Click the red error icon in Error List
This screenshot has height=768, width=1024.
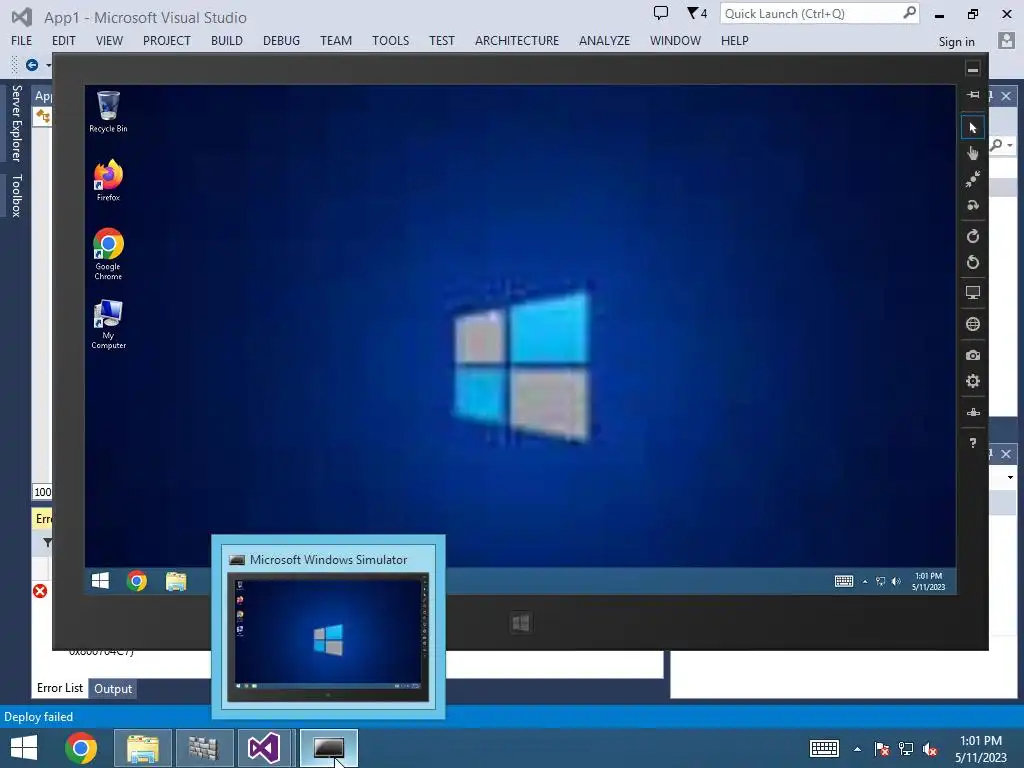(40, 591)
